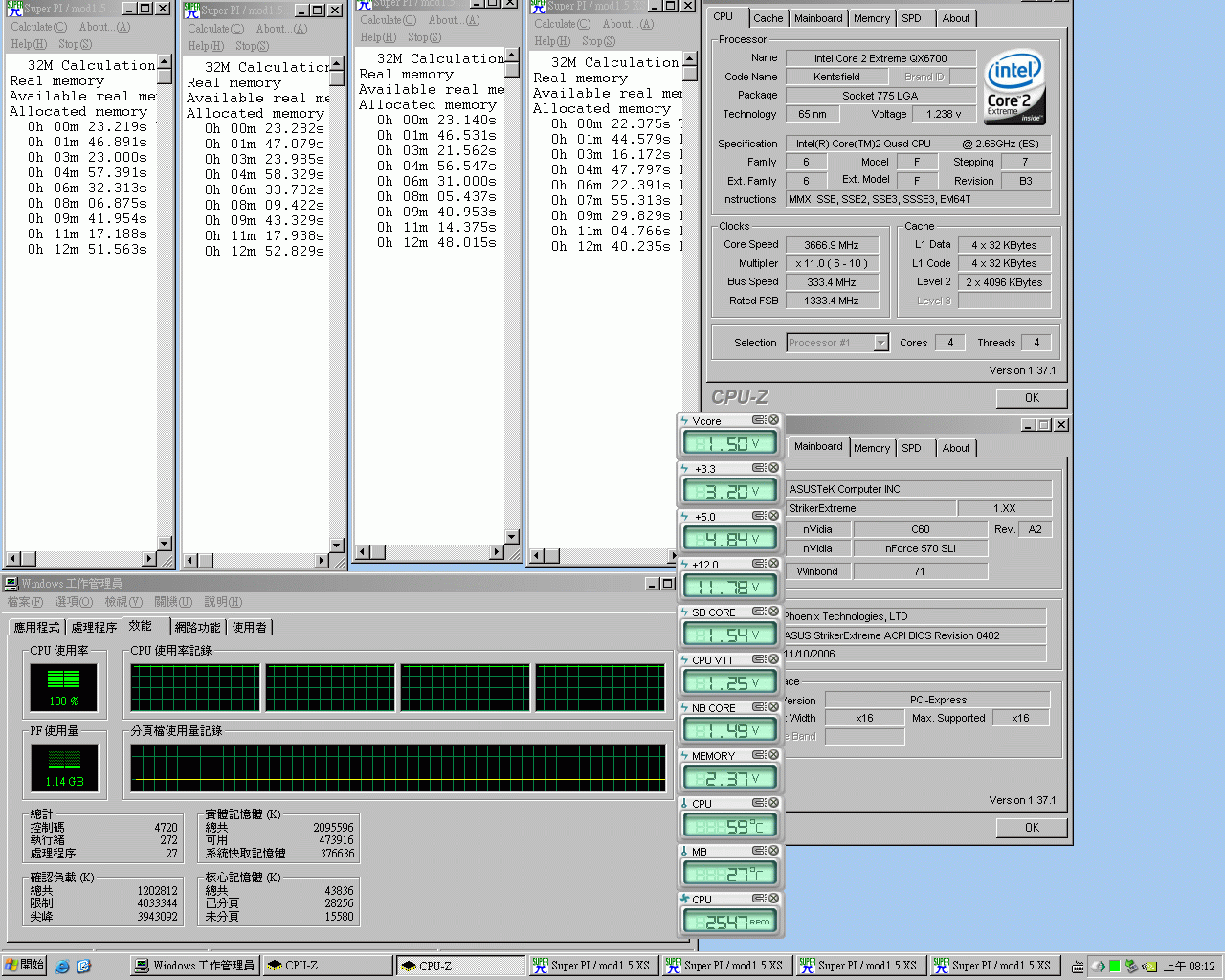Screen dimensions: 1225x980
Task: Select the Package value 'Socket 775 LGA'
Action: pos(880,96)
